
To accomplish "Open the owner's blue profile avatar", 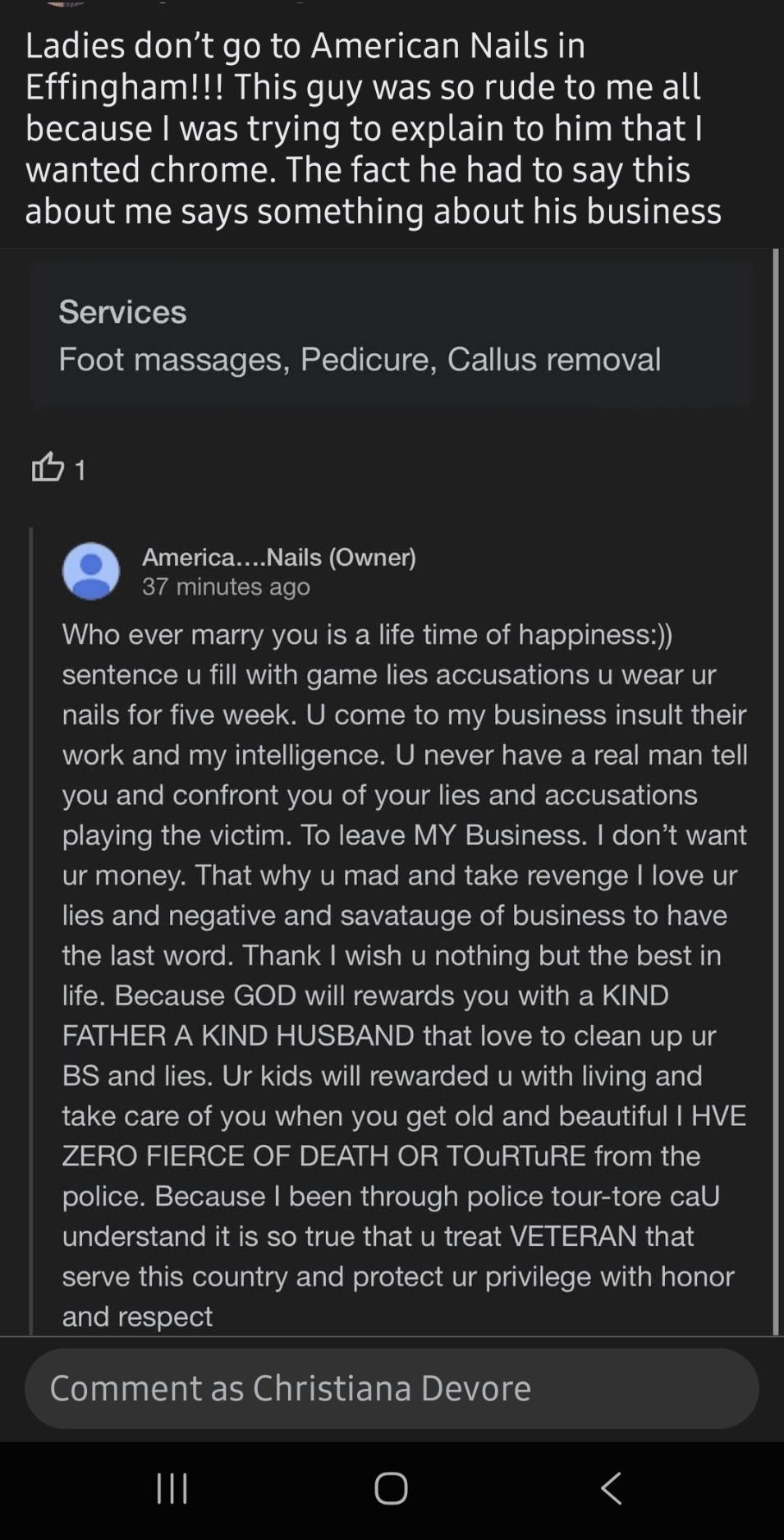I will (91, 571).
